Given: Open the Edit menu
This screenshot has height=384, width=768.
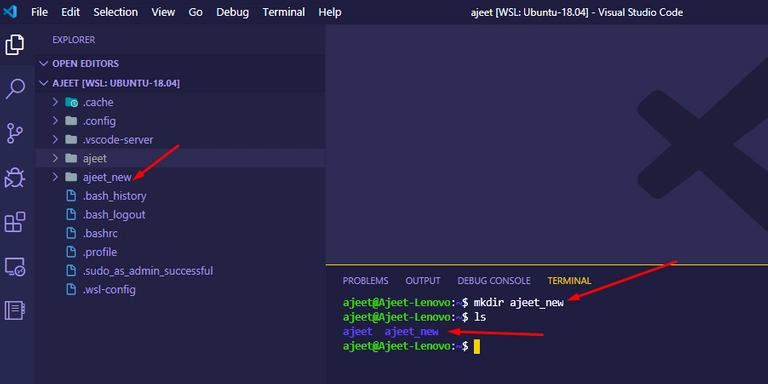Looking at the screenshot, I should point(71,12).
